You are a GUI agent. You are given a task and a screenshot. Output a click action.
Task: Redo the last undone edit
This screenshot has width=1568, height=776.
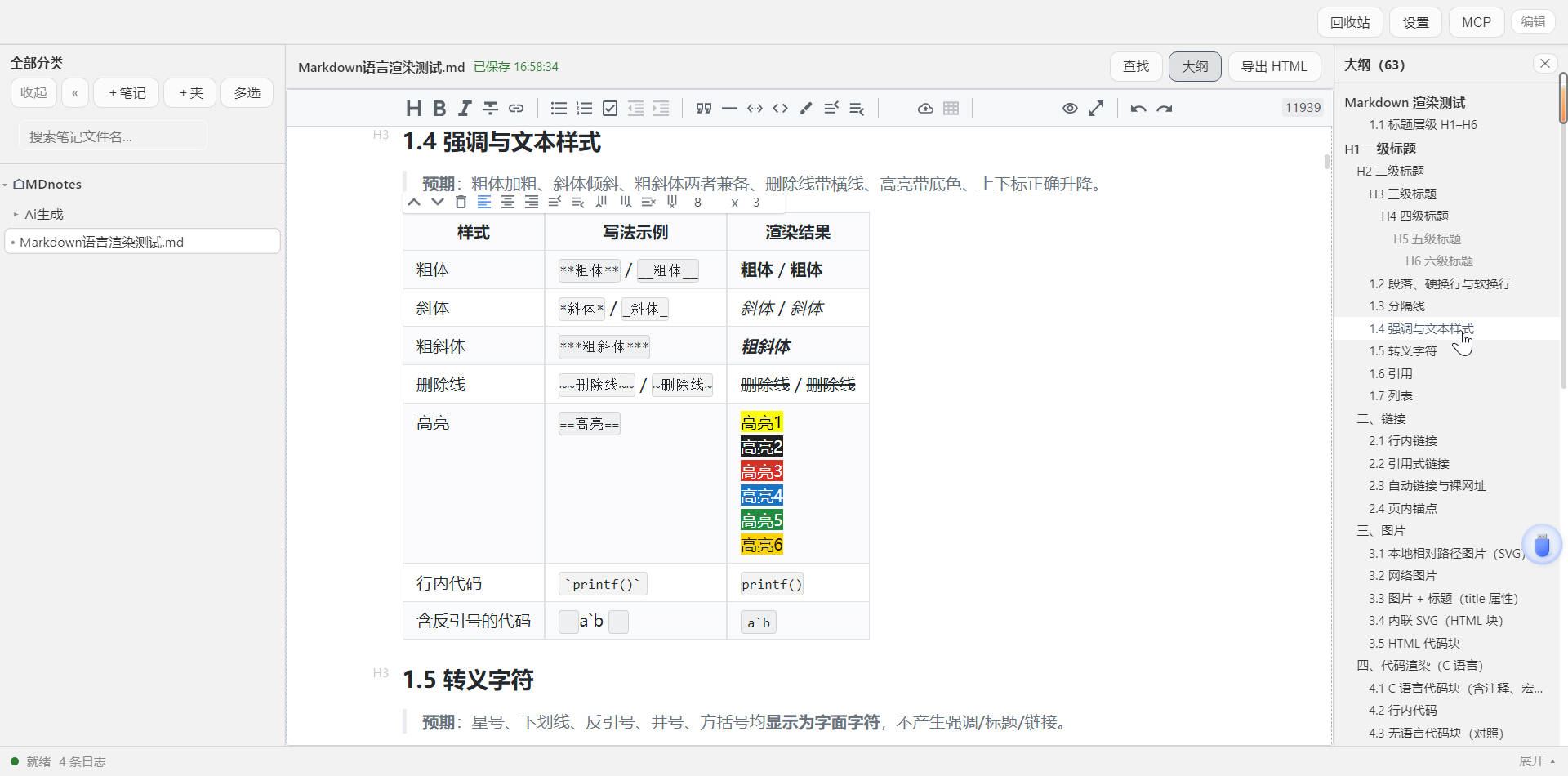pyautogui.click(x=1165, y=108)
